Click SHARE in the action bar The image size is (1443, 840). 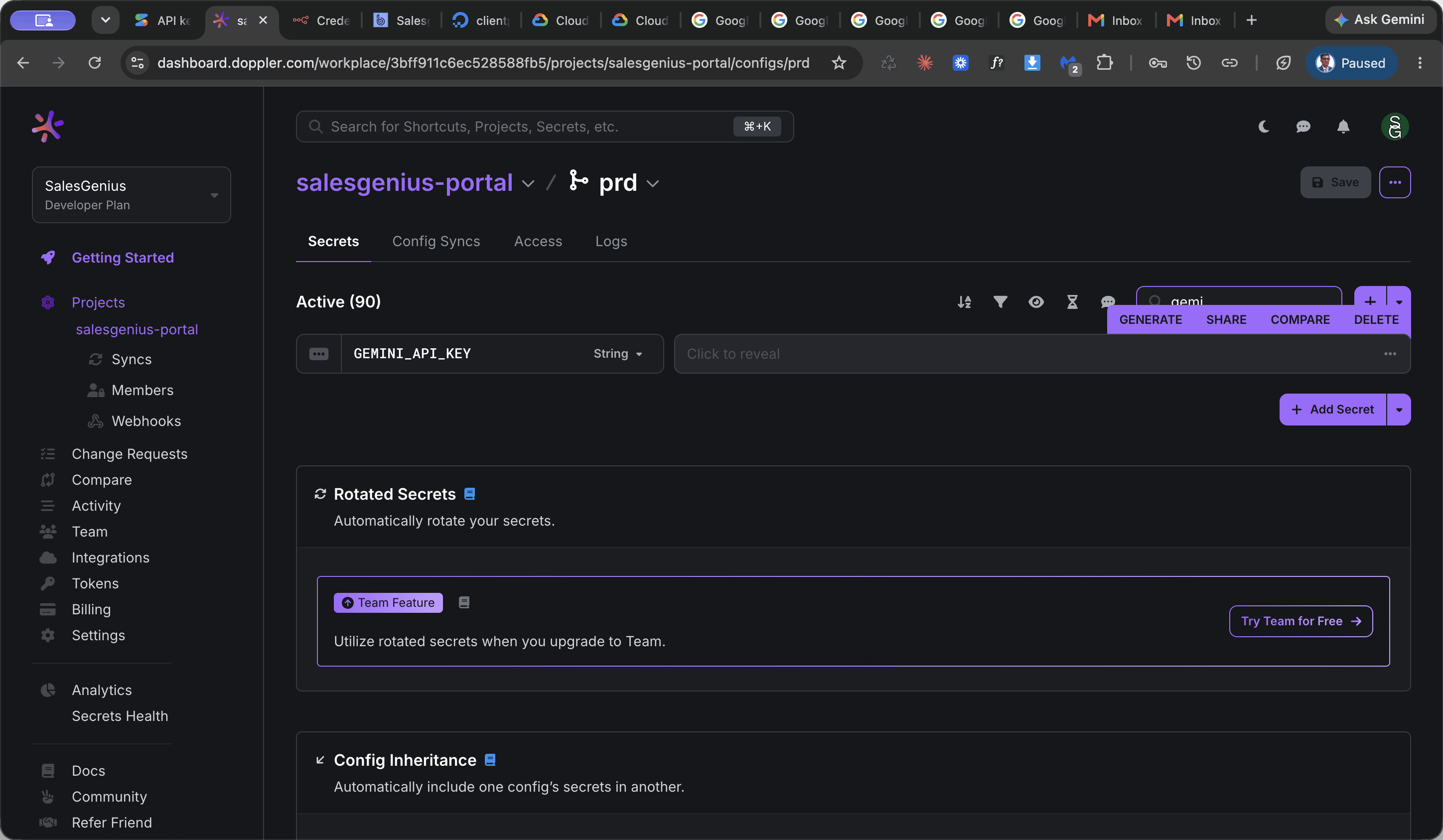pos(1226,319)
